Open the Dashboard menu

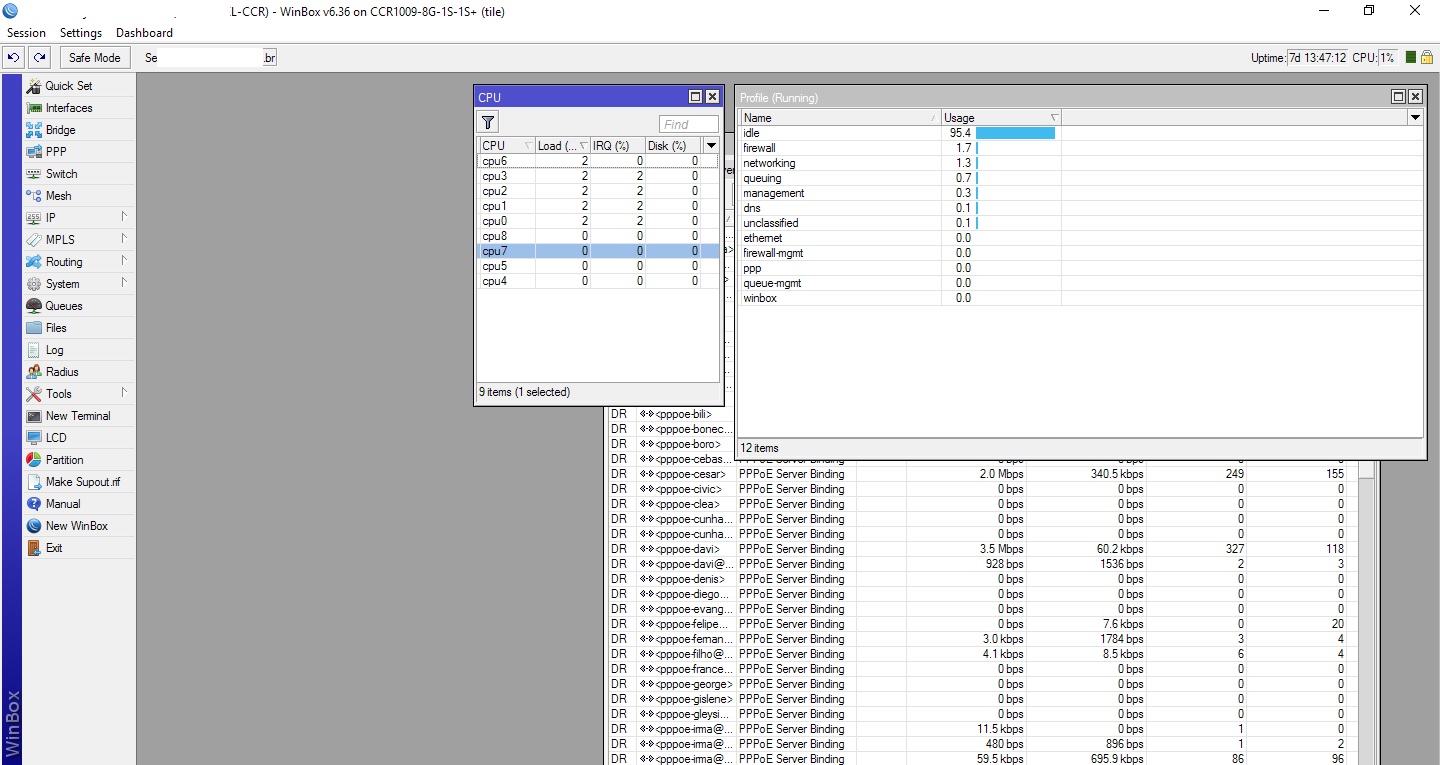pos(144,33)
